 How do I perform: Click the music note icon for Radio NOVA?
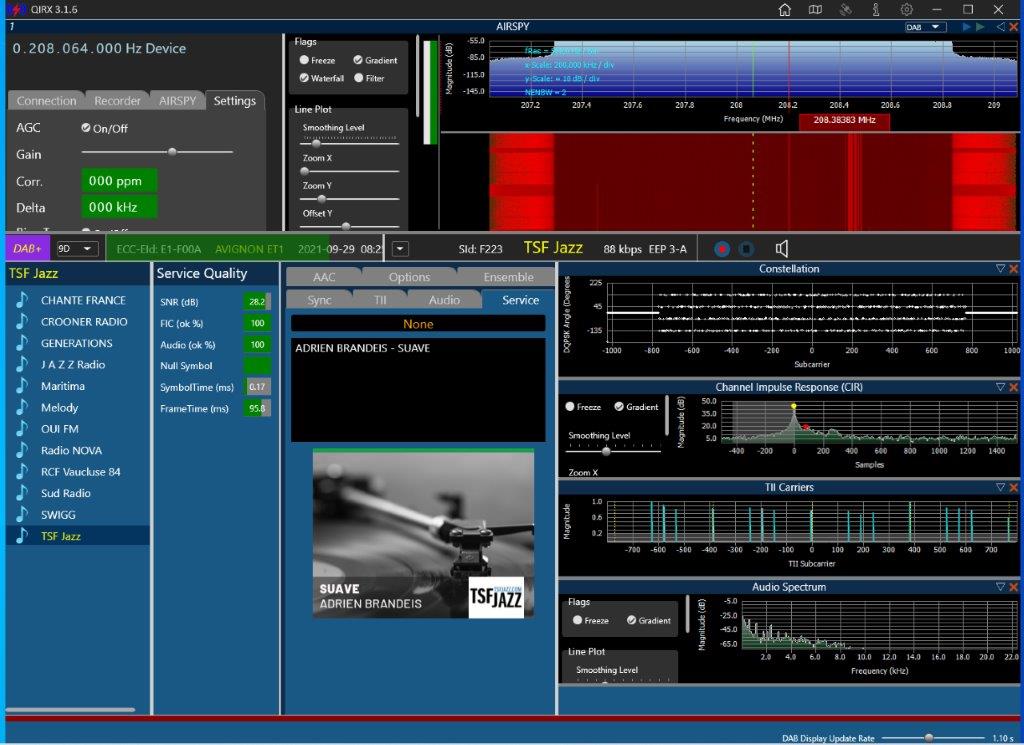point(22,450)
